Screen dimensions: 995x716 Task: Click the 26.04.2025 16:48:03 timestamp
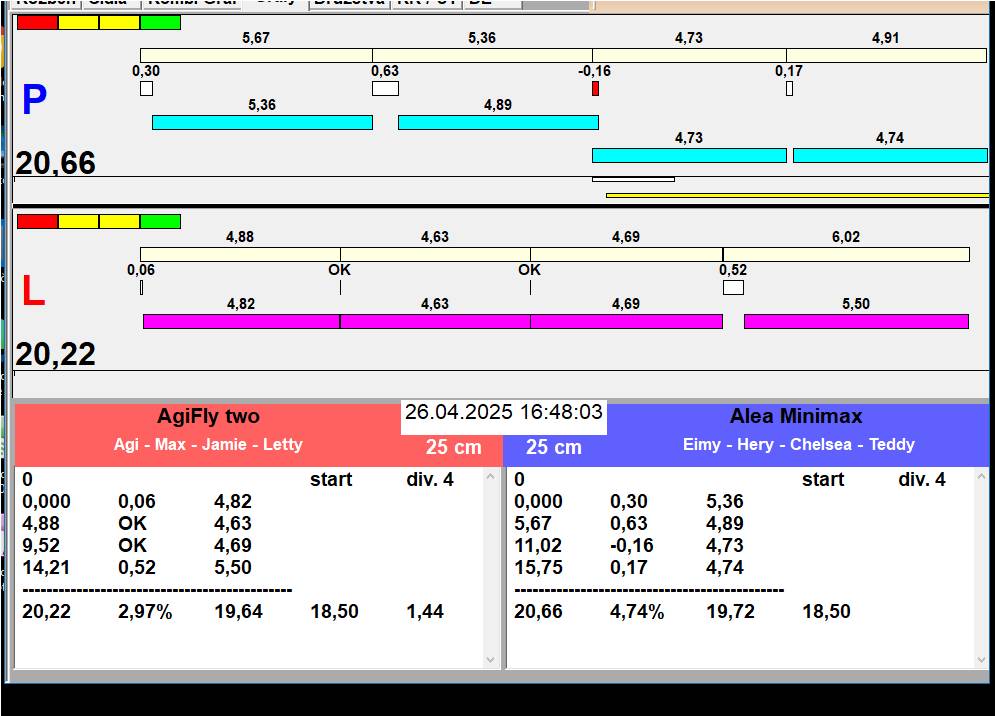(x=504, y=413)
